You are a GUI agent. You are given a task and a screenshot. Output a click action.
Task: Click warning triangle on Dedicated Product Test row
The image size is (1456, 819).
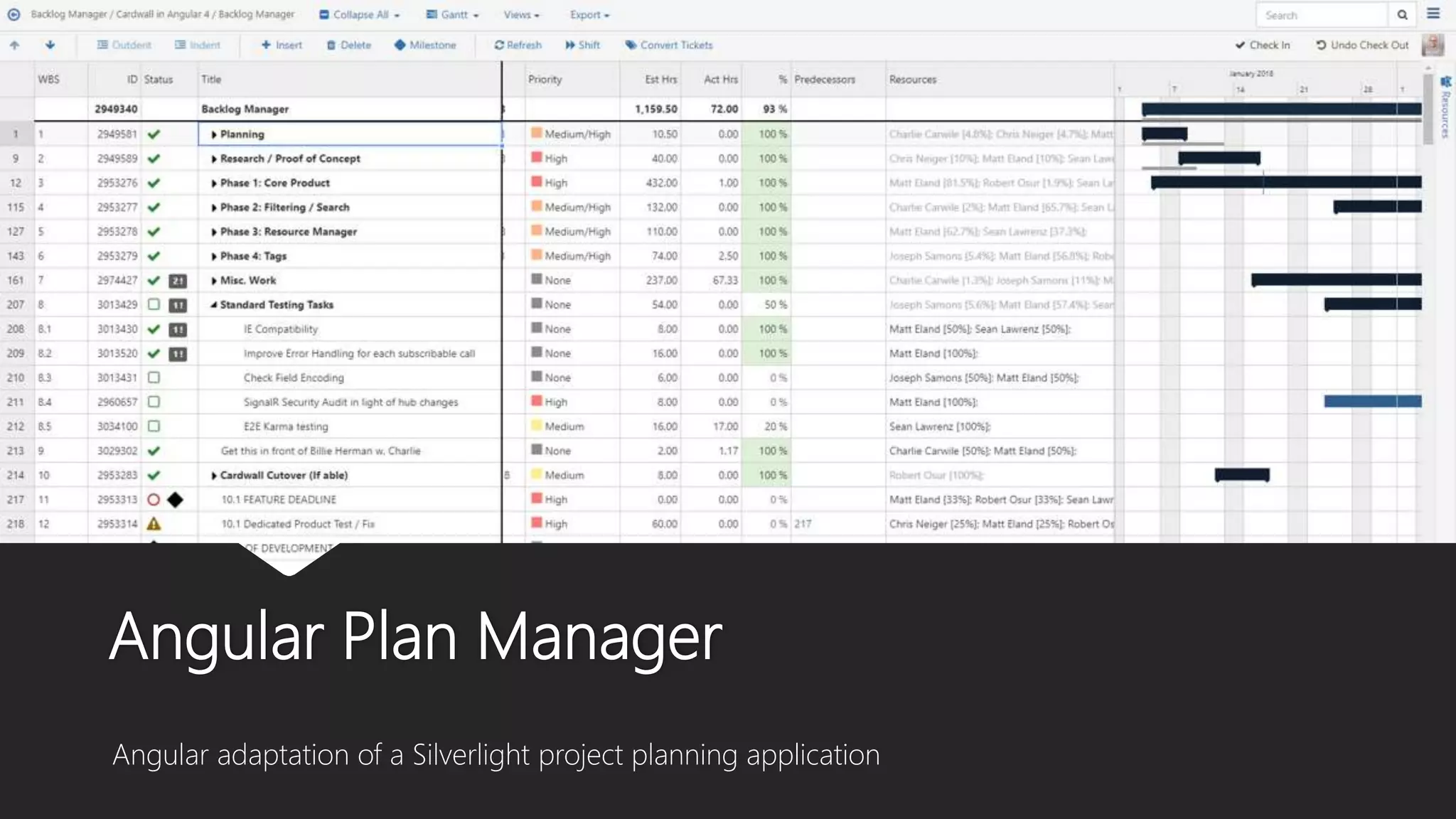tap(154, 524)
